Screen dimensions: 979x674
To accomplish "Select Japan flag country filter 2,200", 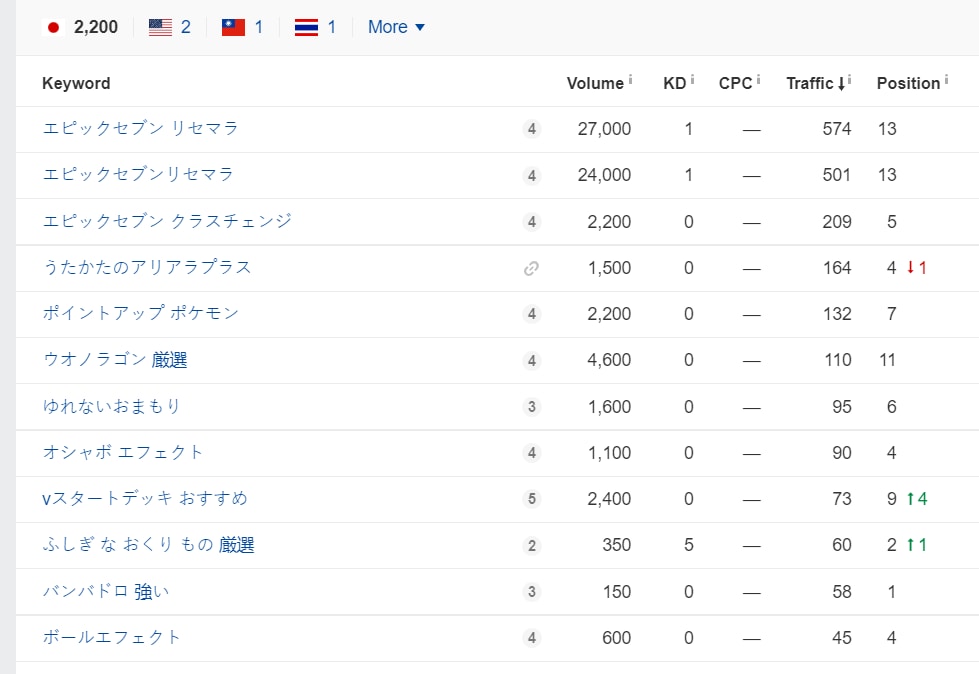I will point(81,27).
